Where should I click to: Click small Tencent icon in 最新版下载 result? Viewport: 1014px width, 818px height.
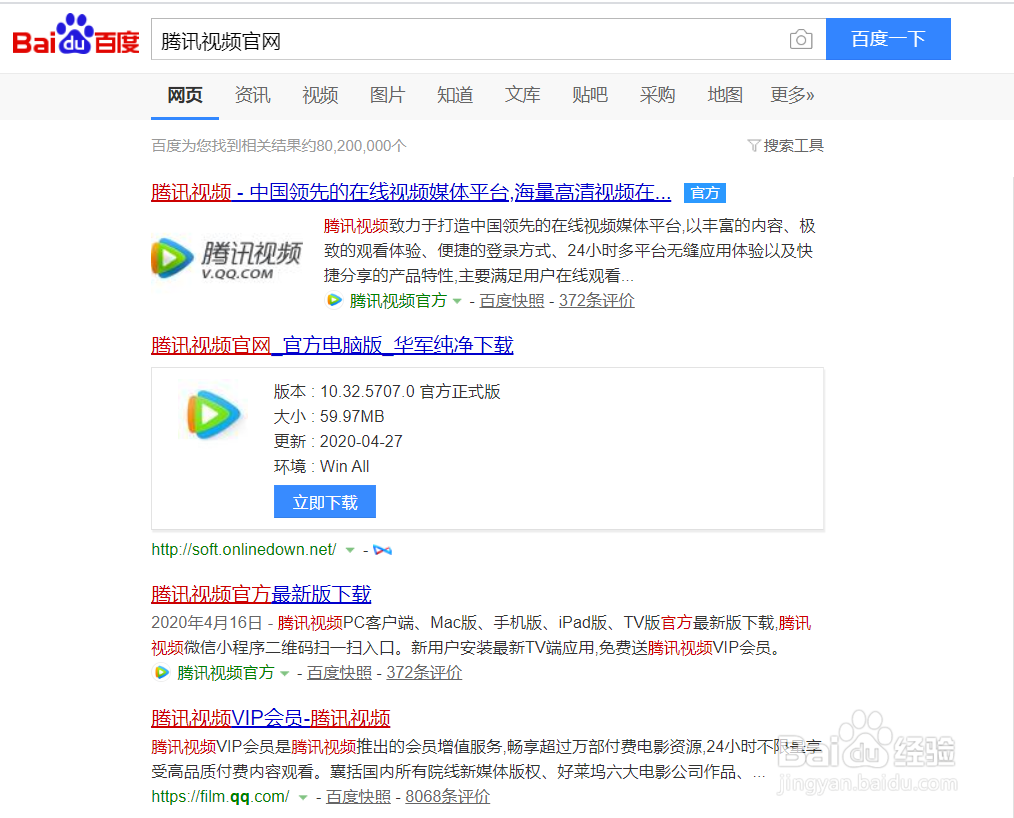pos(161,673)
